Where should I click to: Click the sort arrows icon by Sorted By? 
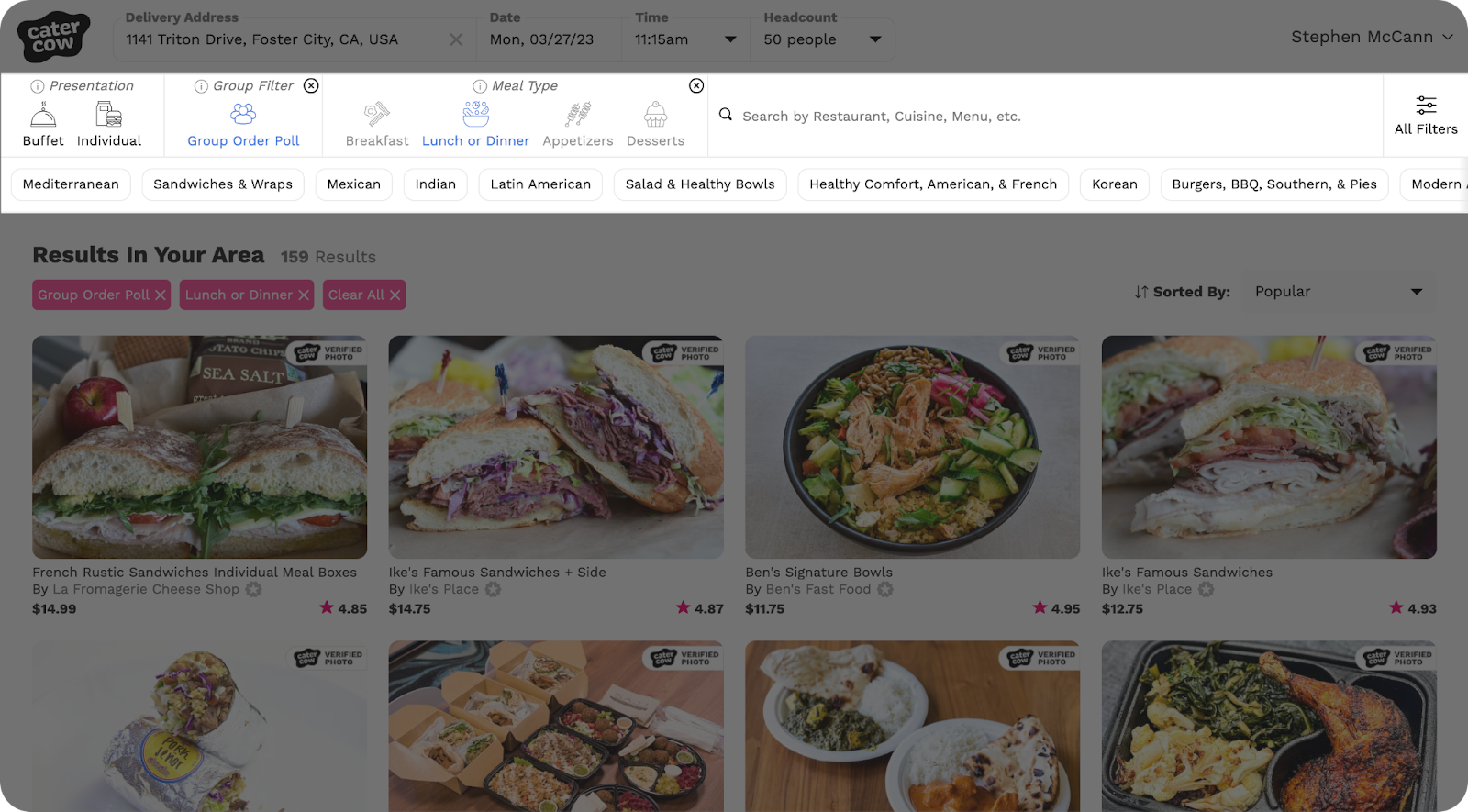pyautogui.click(x=1140, y=292)
